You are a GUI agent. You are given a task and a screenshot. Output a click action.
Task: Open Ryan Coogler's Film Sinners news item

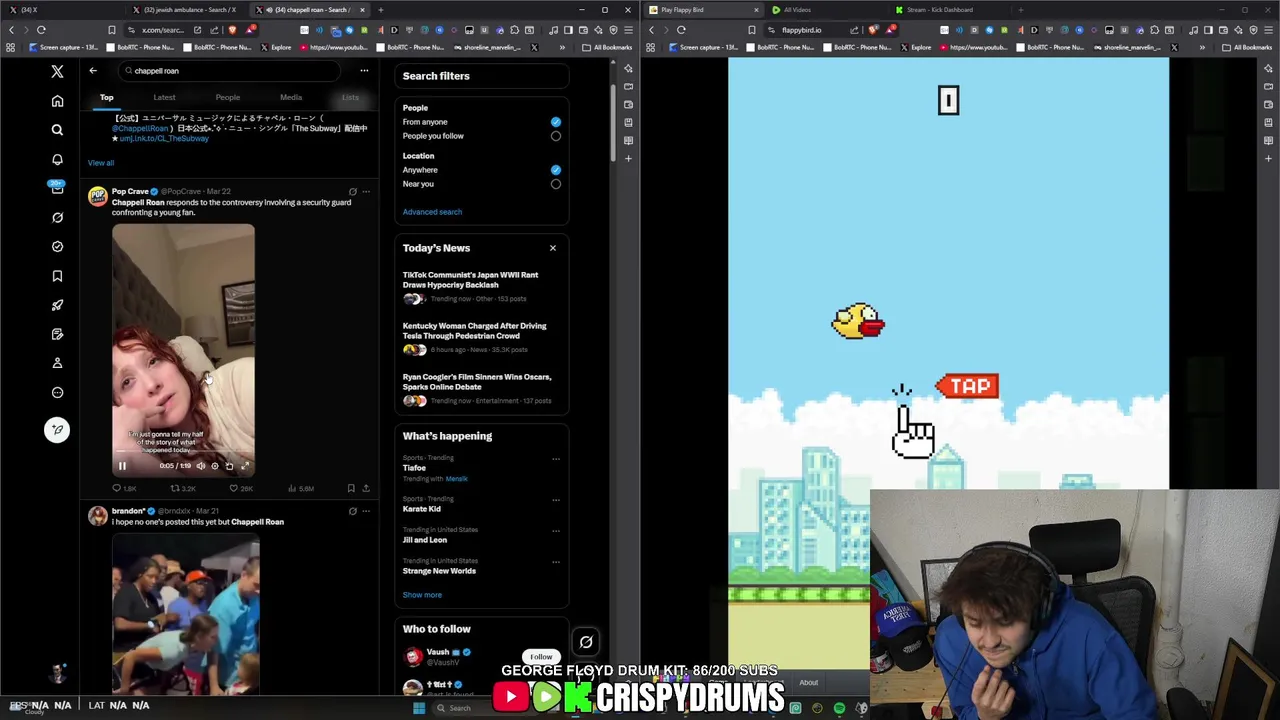coord(481,389)
